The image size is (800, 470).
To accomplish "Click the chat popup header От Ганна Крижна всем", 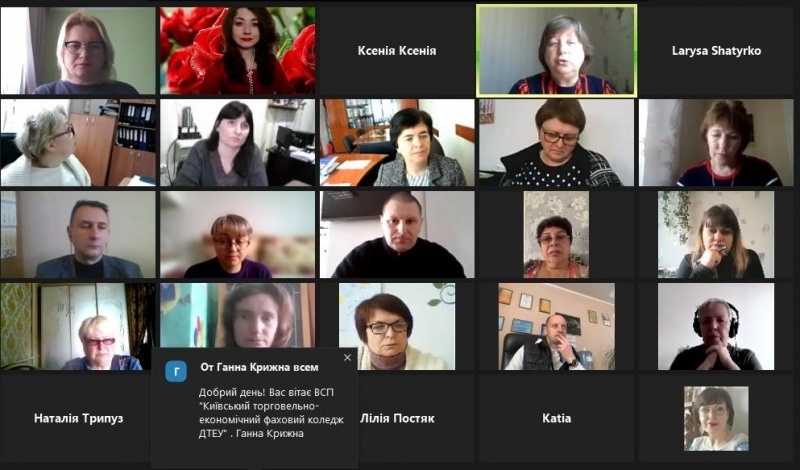I will (259, 367).
